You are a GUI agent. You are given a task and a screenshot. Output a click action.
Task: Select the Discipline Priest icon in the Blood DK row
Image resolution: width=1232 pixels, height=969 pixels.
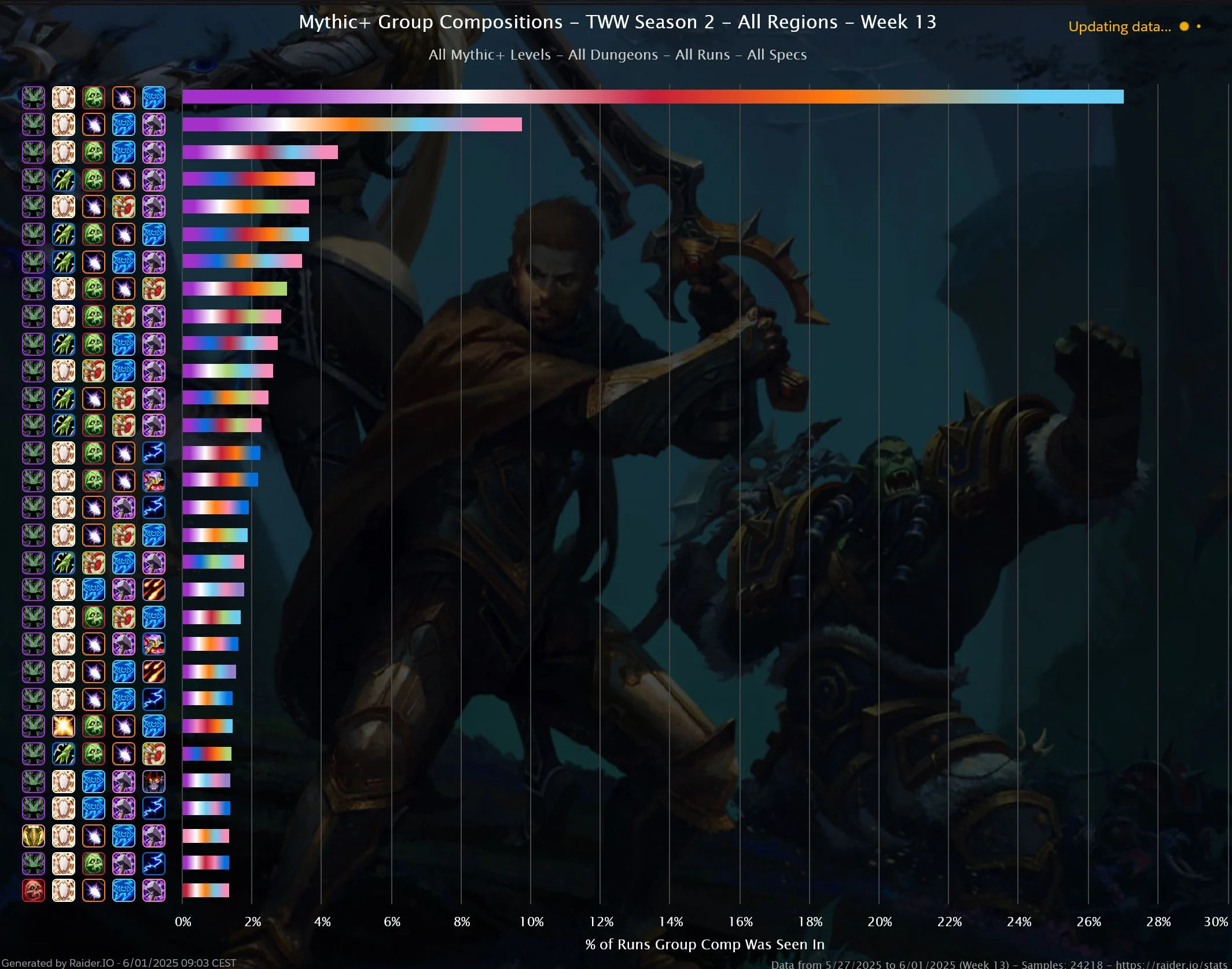point(64,890)
